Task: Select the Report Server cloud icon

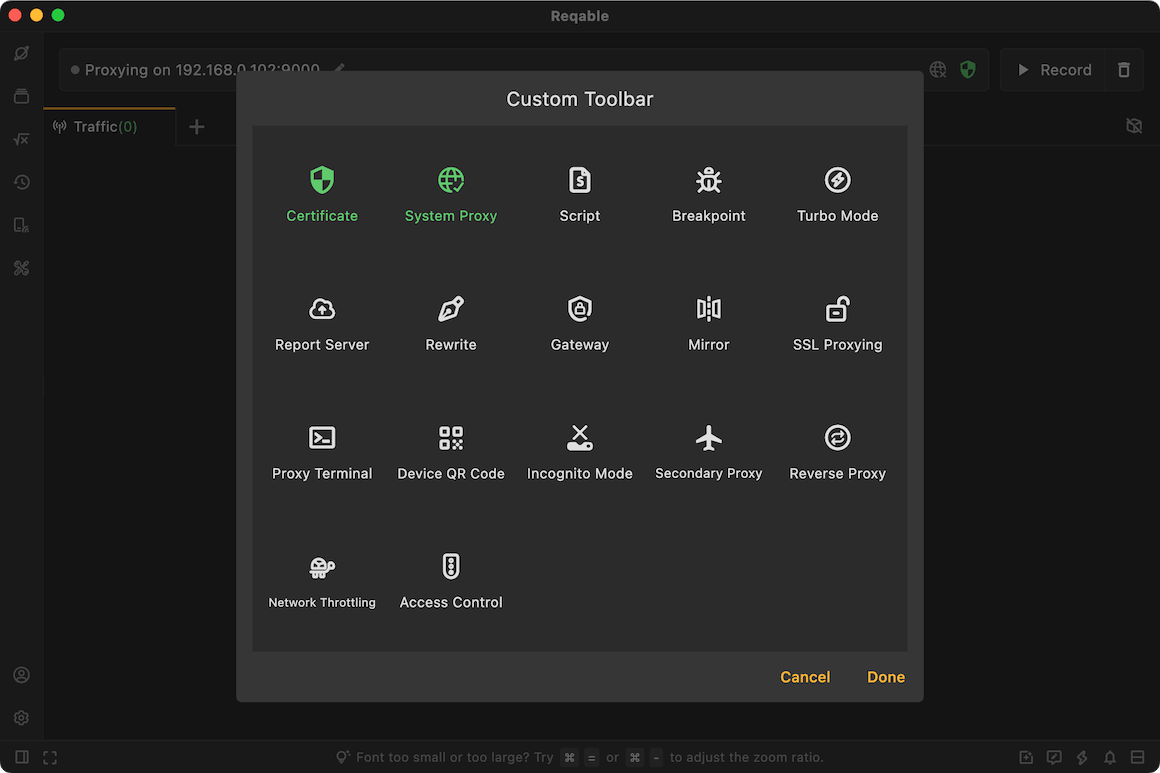Action: (x=322, y=308)
